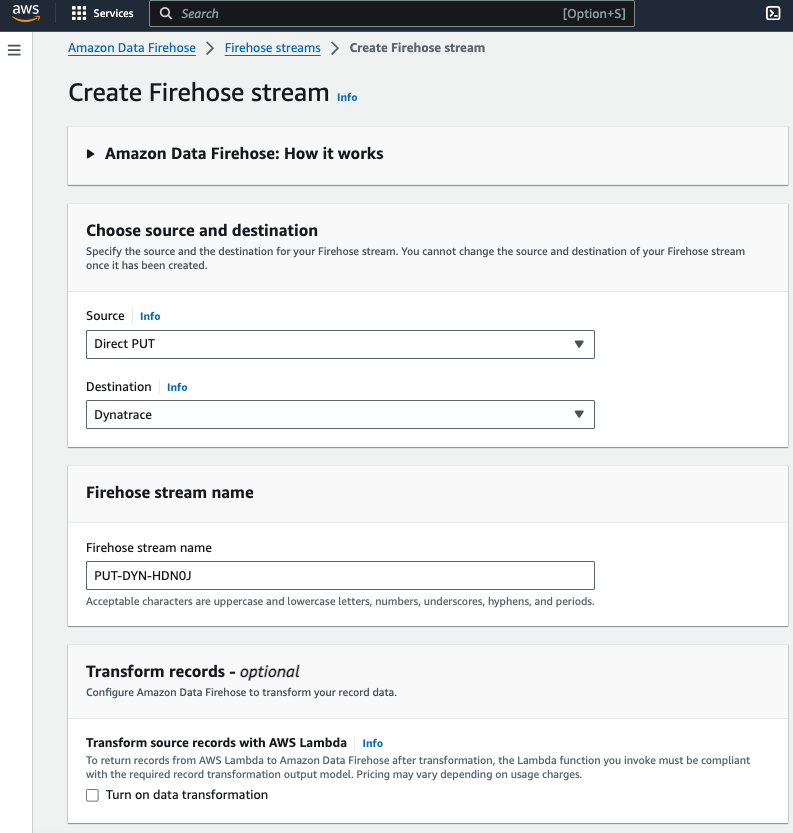Go to Amazon Data Firehose breadcrumb
The image size is (793, 833).
pyautogui.click(x=132, y=48)
